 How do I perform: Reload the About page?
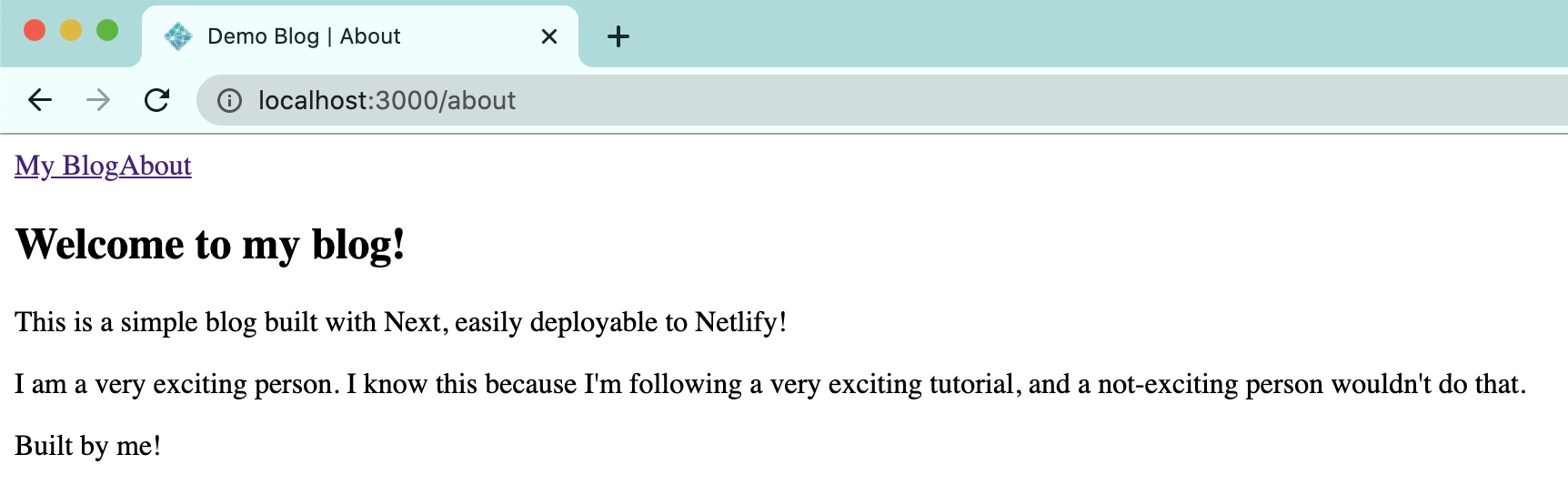157,100
